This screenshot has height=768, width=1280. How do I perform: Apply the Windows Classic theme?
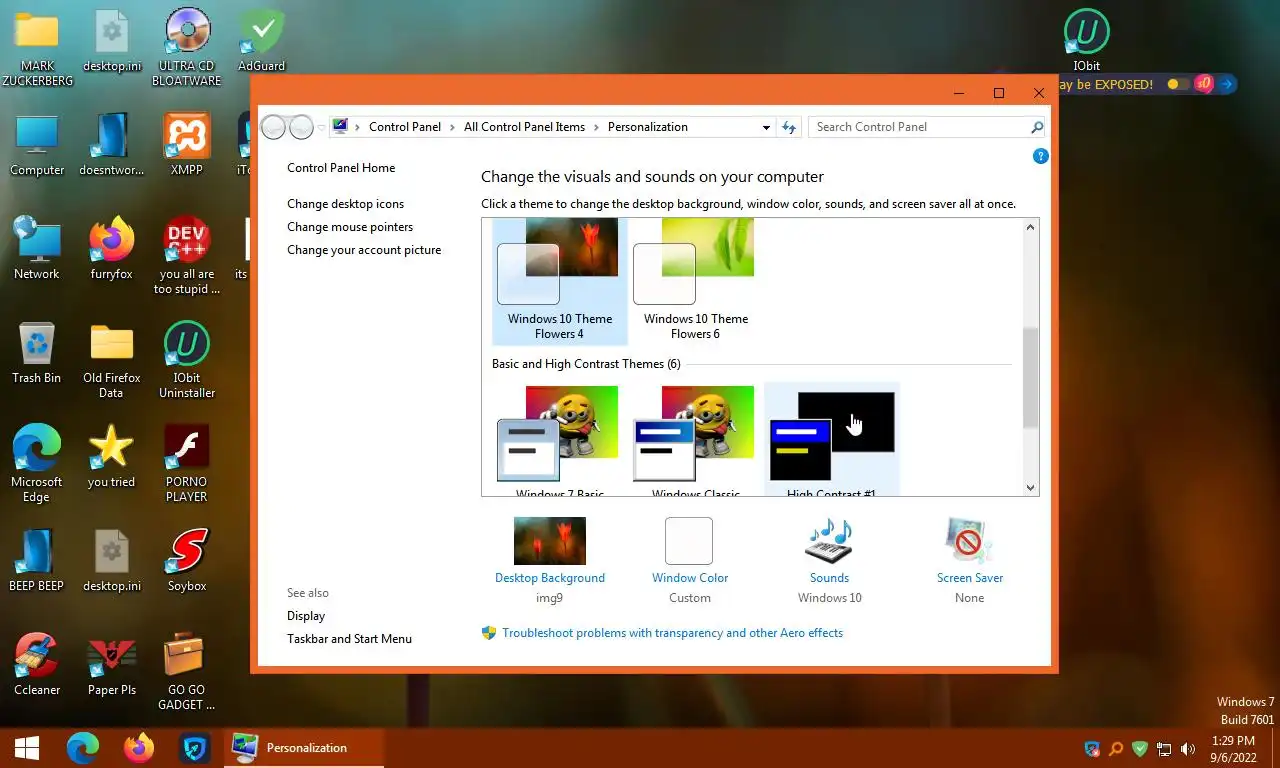[696, 440]
